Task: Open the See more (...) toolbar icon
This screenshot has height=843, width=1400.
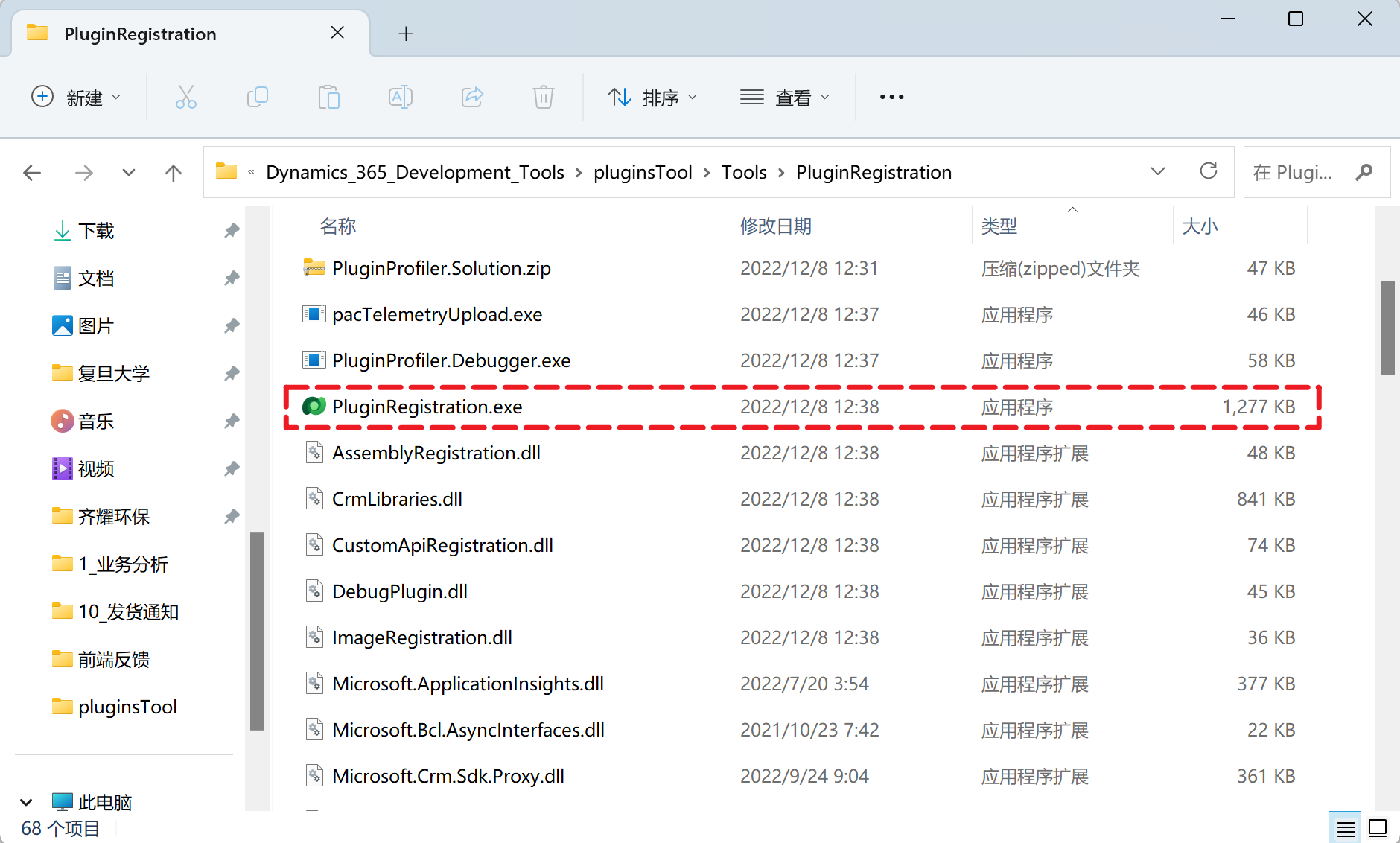Action: [x=891, y=97]
